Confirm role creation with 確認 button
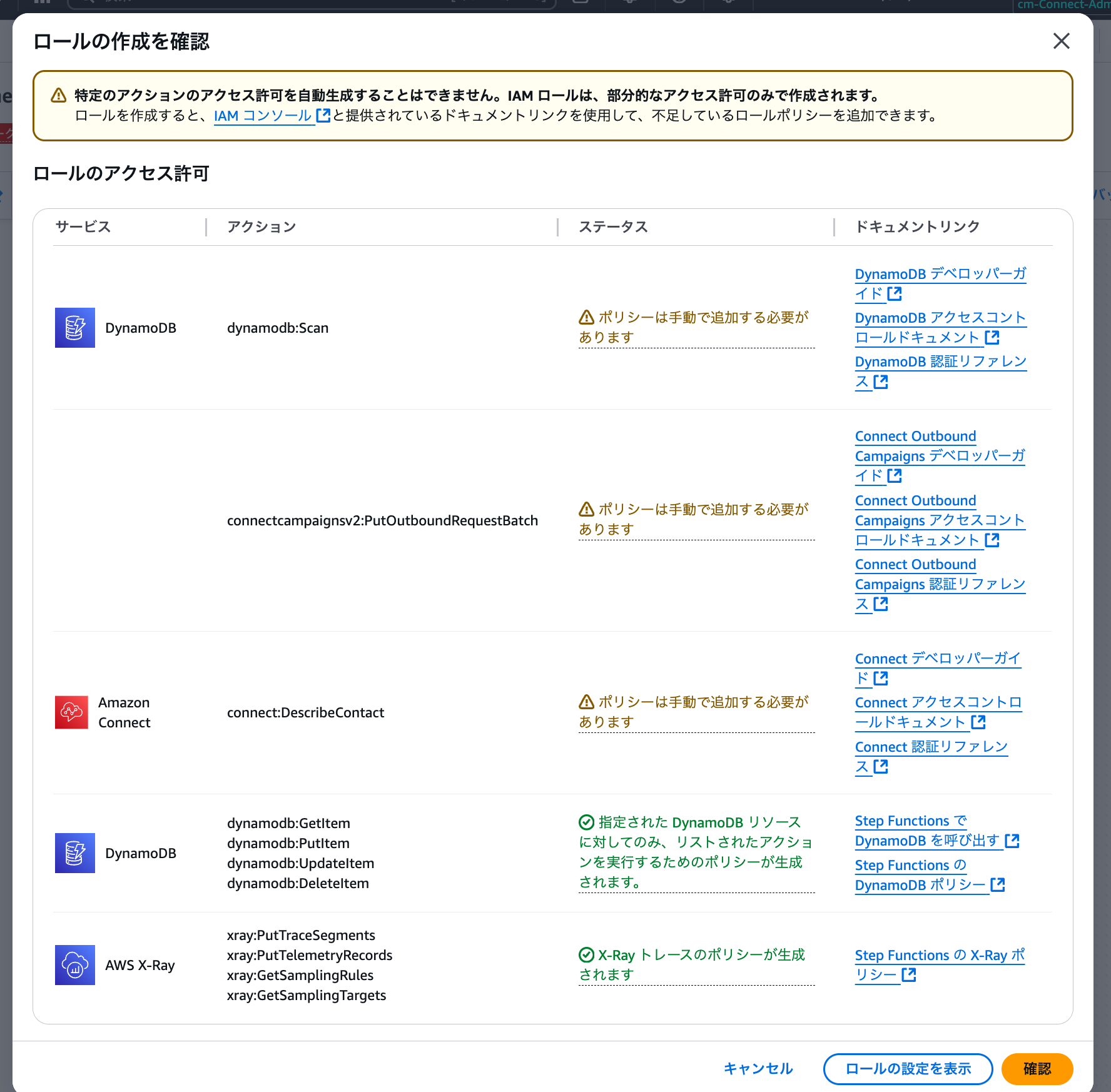1111x1092 pixels. (x=1037, y=1069)
